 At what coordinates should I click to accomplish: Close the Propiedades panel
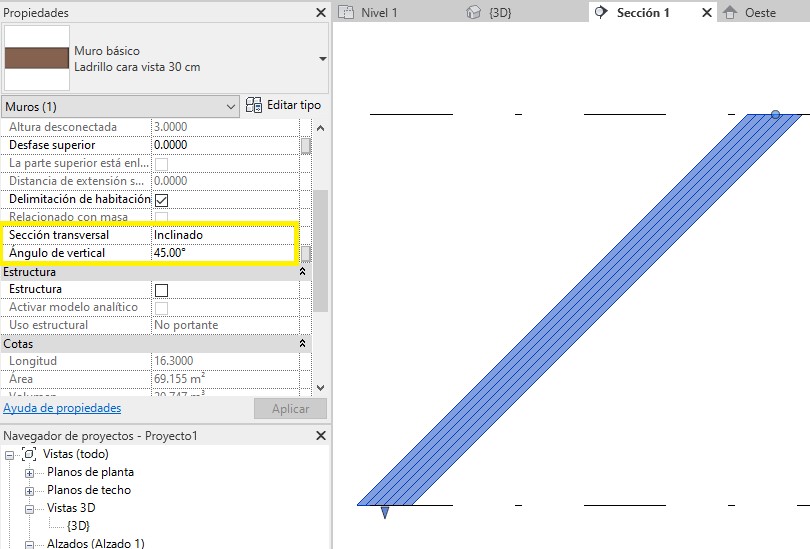pyautogui.click(x=320, y=13)
